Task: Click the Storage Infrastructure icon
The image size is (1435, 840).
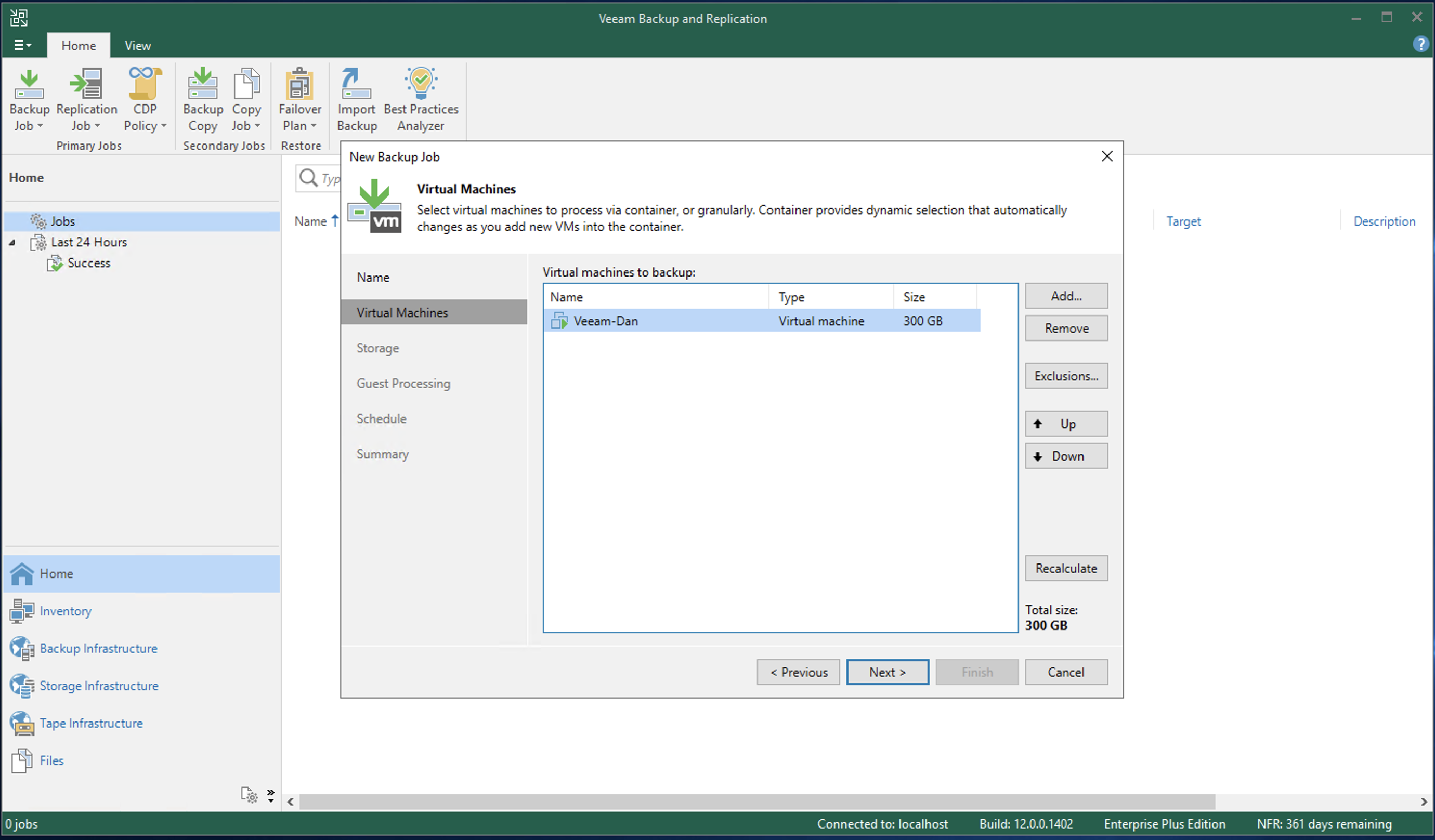Action: 22,686
